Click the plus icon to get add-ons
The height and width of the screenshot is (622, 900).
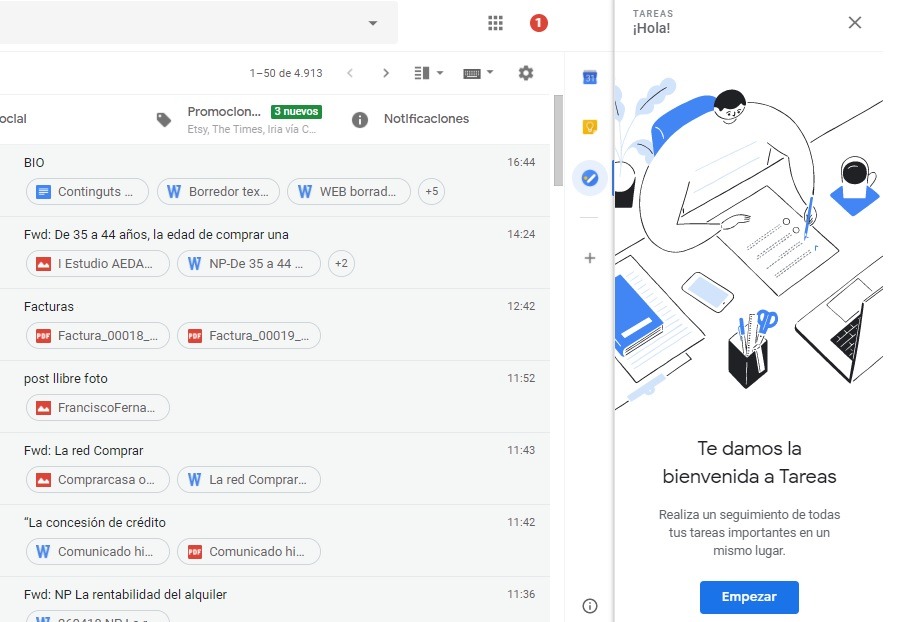590,258
